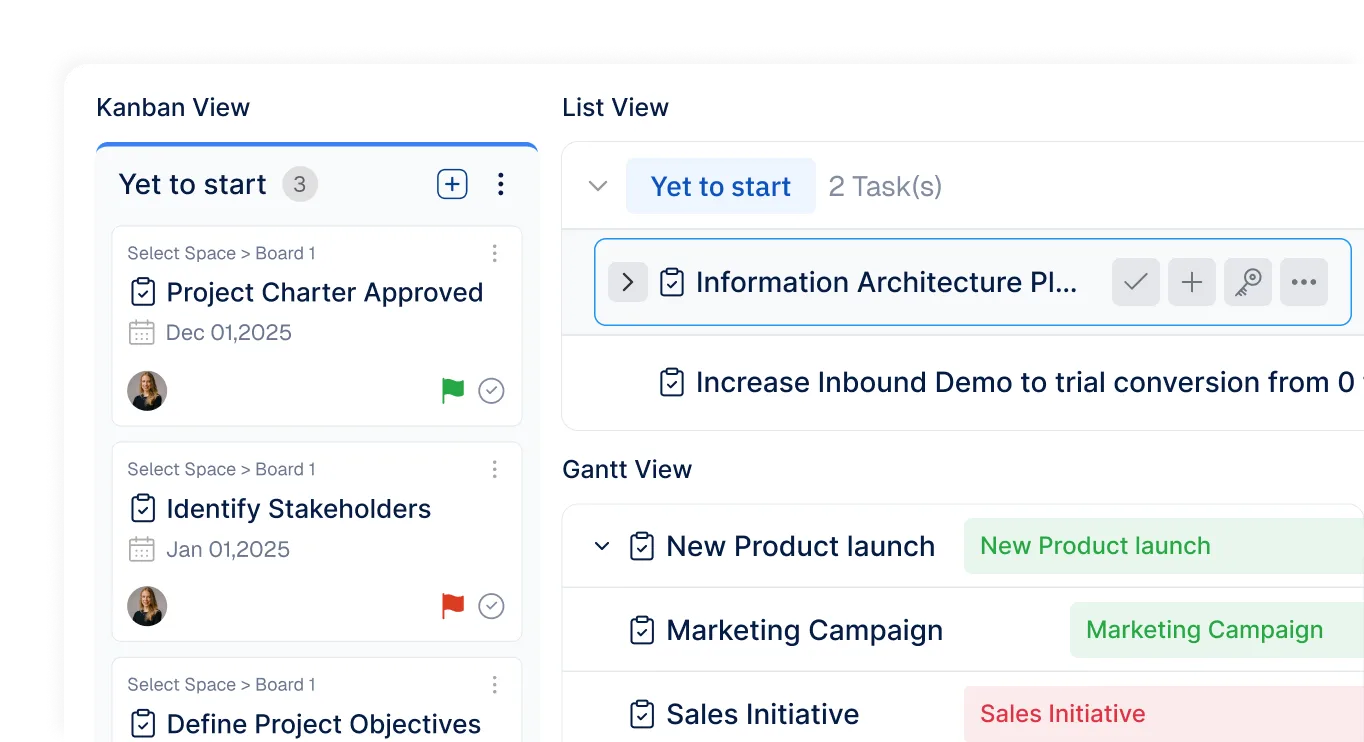Click the Yet to start status tag in List View
1364x742 pixels.
pos(721,186)
